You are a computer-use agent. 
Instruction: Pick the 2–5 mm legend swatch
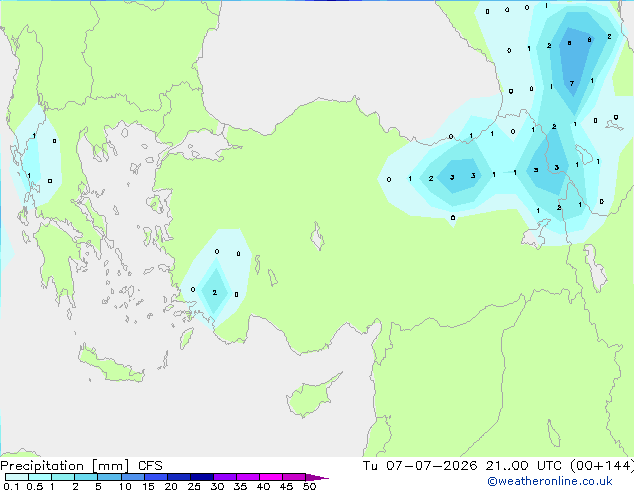point(86,477)
